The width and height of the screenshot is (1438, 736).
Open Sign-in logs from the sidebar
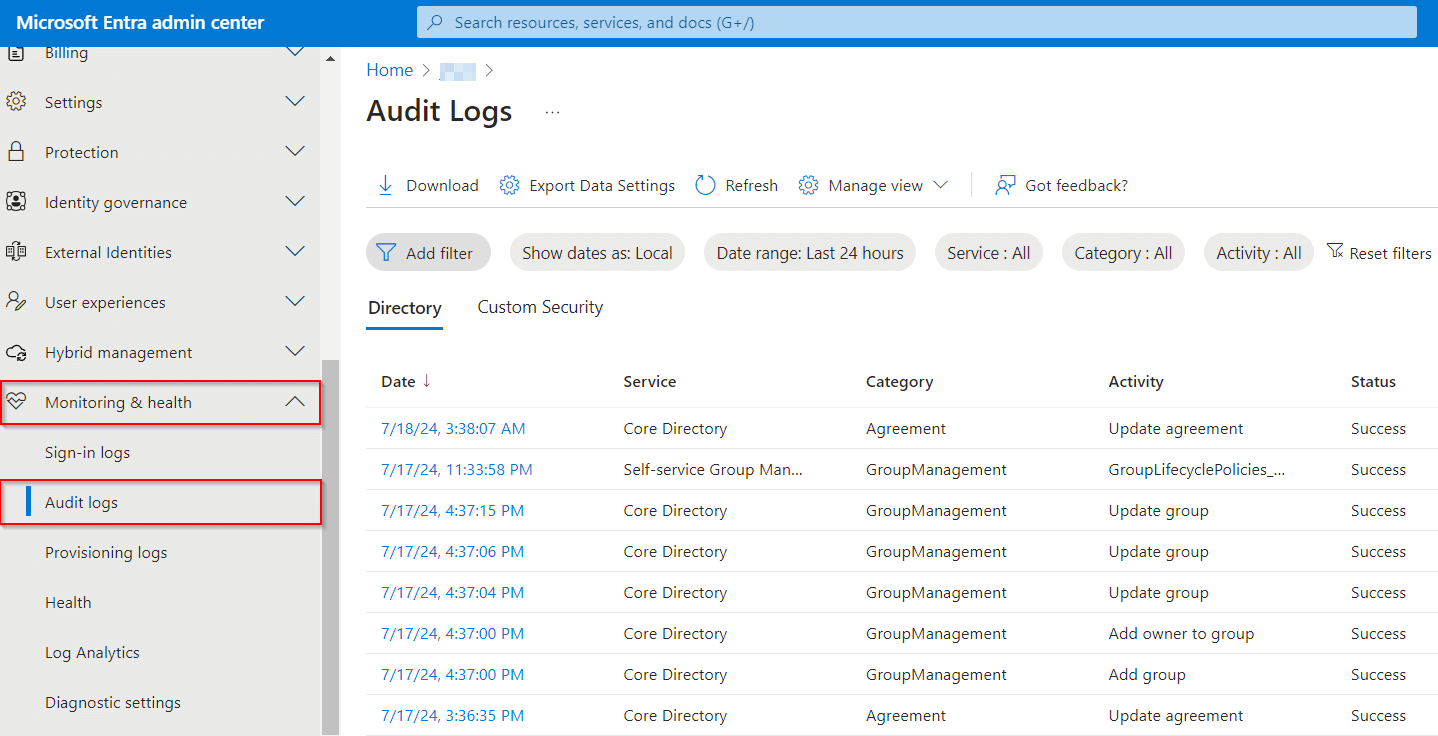point(88,452)
